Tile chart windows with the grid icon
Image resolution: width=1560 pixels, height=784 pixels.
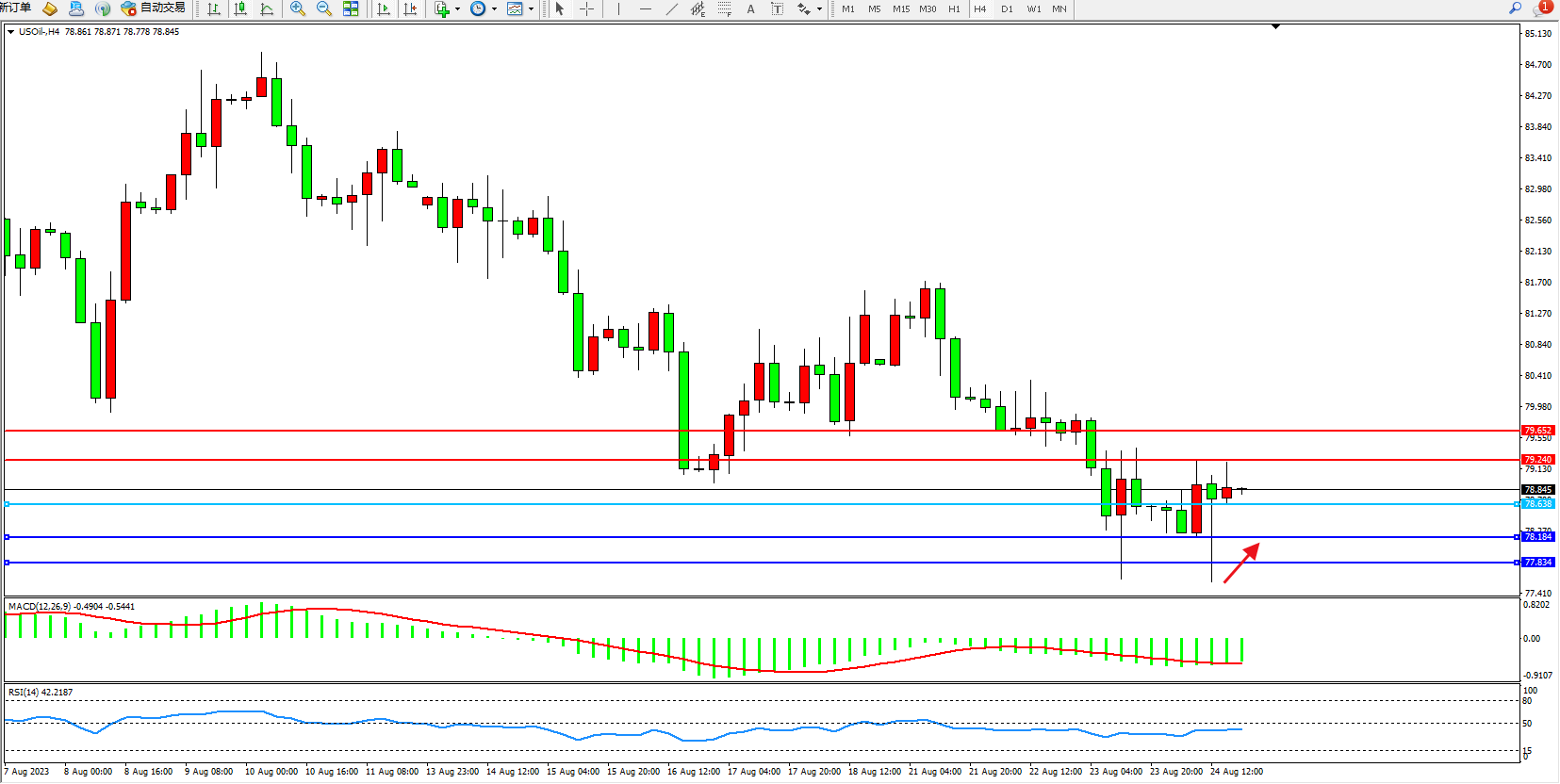351,8
